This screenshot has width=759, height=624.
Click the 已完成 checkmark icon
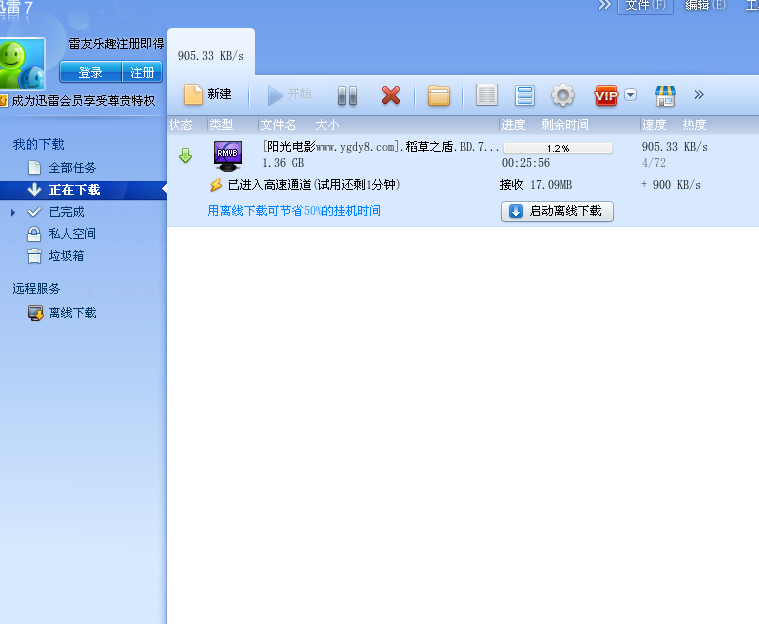pos(34,212)
